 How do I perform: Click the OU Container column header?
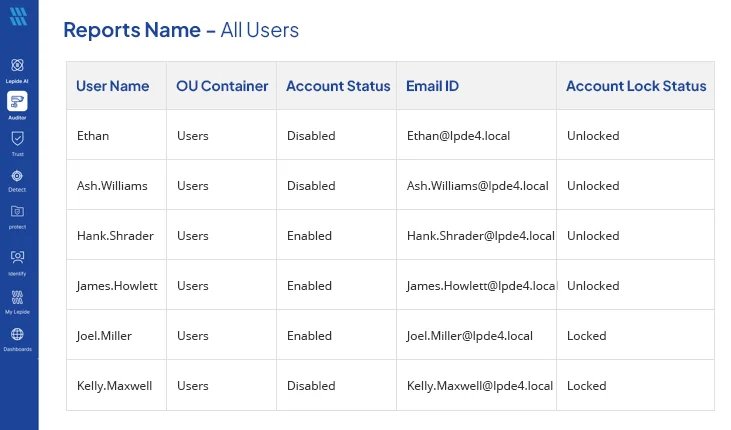(x=222, y=86)
